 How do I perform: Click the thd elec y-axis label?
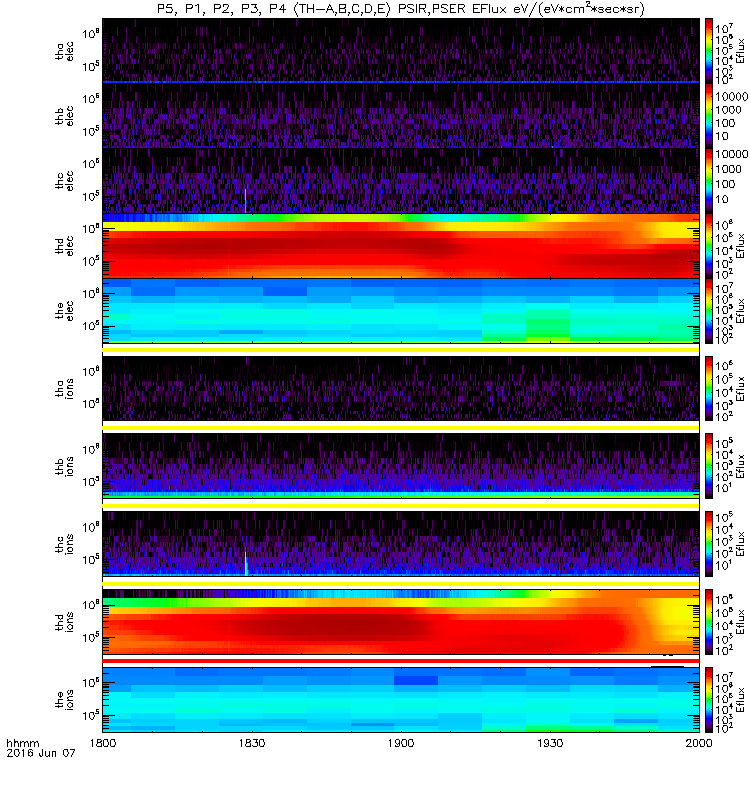pyautogui.click(x=65, y=246)
